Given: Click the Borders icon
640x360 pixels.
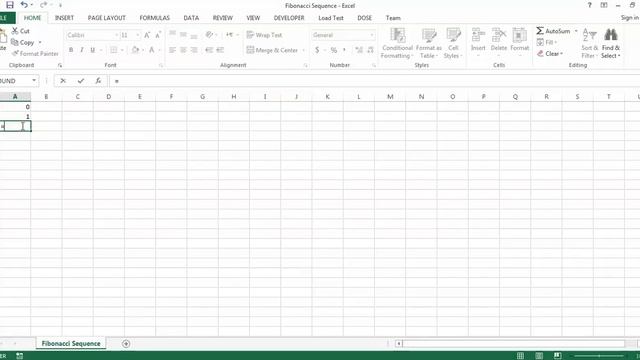Looking at the screenshot, I should [x=113, y=50].
